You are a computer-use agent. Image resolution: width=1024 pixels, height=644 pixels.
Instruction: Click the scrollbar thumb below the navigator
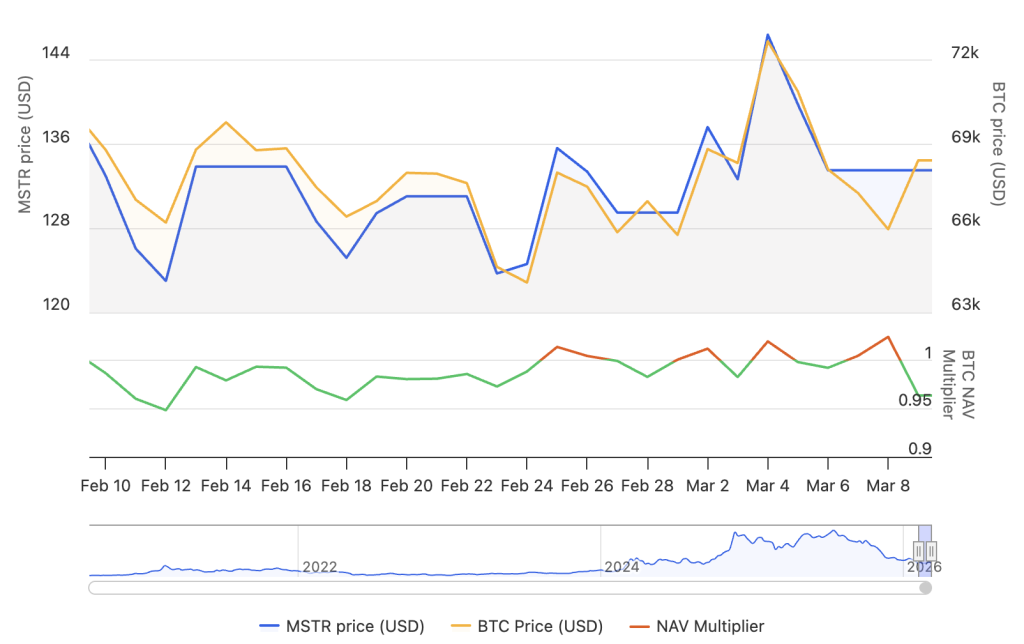[x=925, y=588]
